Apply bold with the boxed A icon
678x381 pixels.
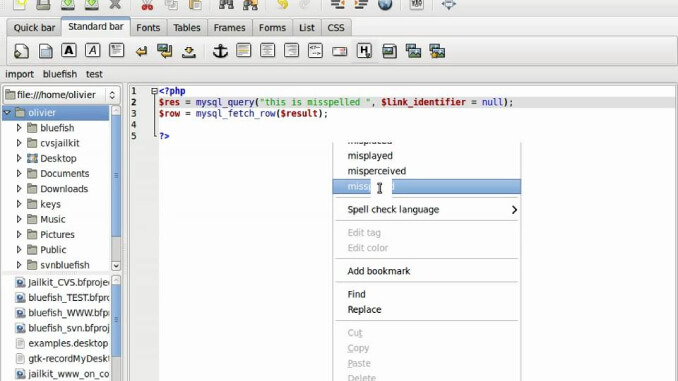[x=69, y=51]
